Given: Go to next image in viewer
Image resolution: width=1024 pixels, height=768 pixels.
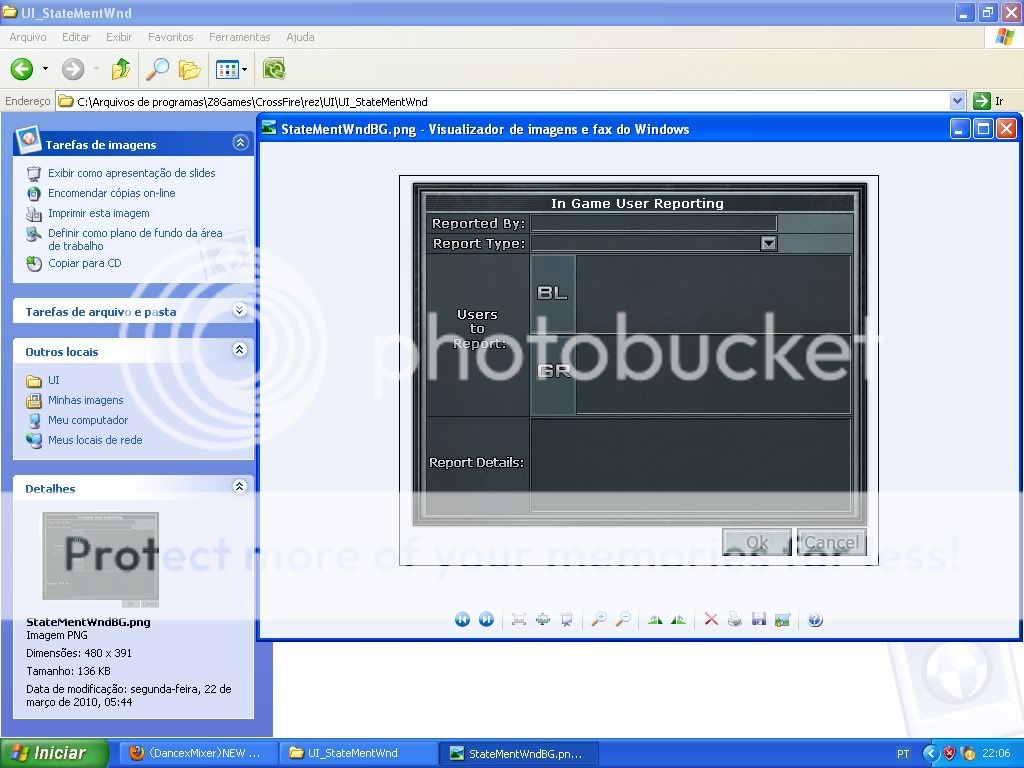Looking at the screenshot, I should pos(486,620).
